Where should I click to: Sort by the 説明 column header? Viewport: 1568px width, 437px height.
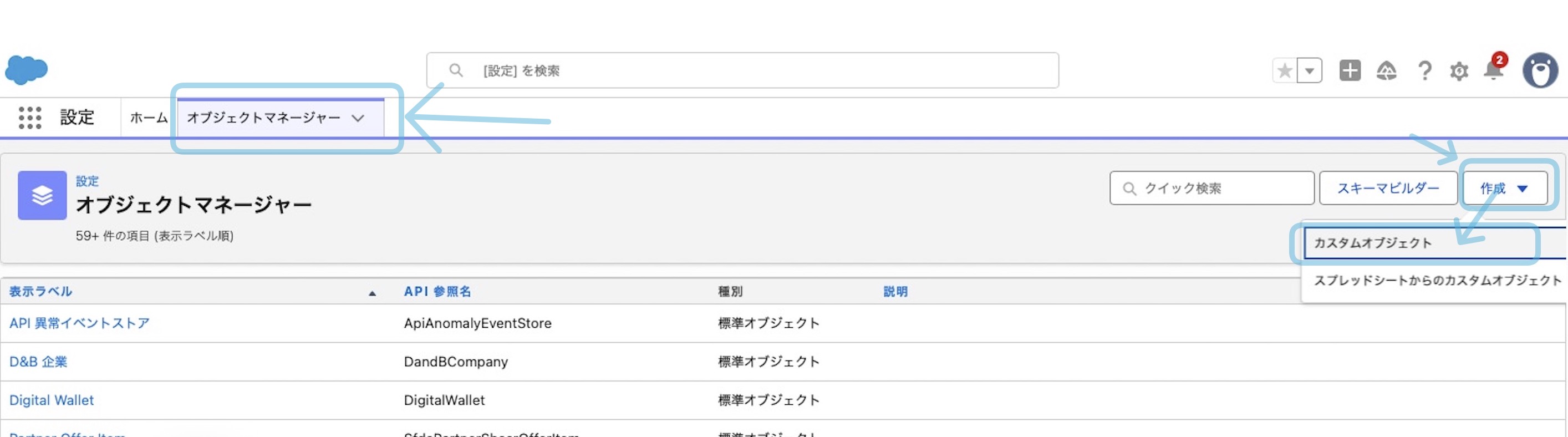[x=895, y=292]
